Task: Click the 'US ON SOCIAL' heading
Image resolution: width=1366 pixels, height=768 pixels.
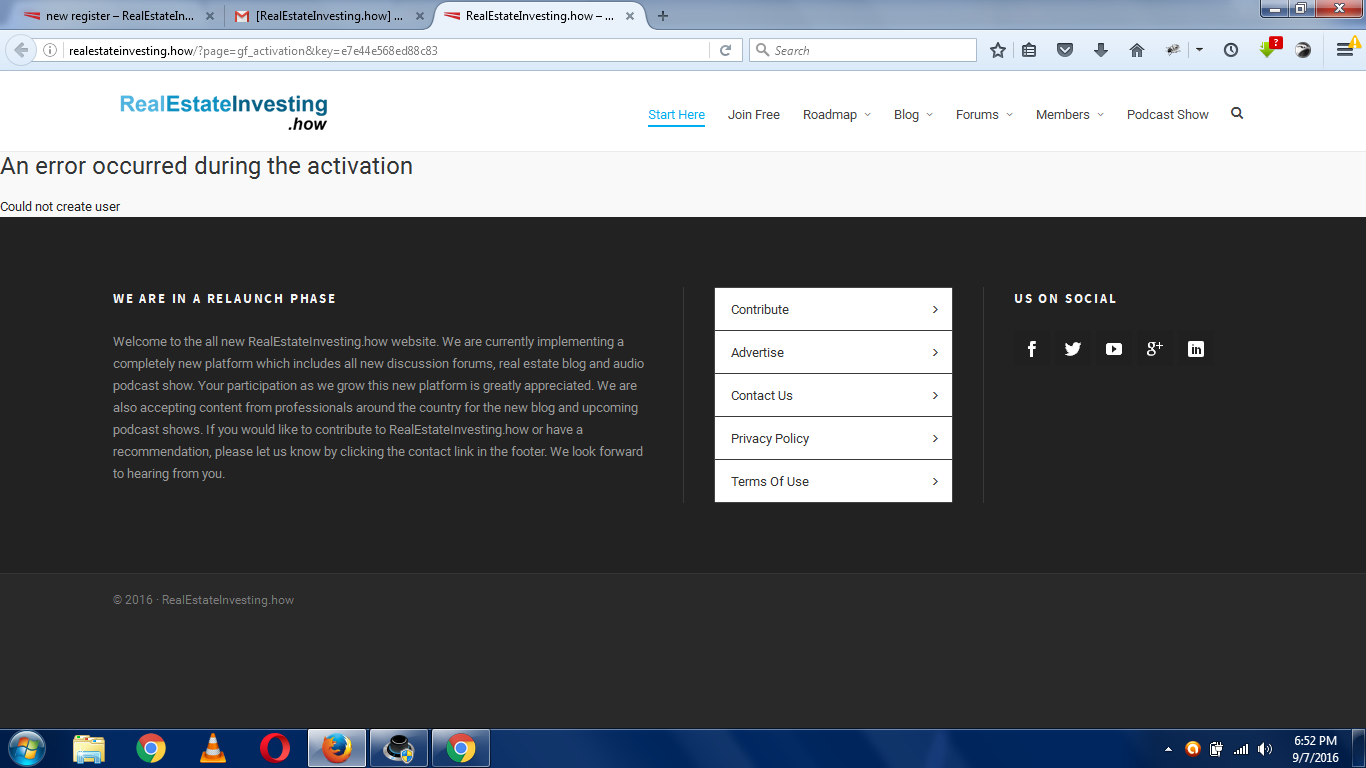Action: tap(1065, 299)
